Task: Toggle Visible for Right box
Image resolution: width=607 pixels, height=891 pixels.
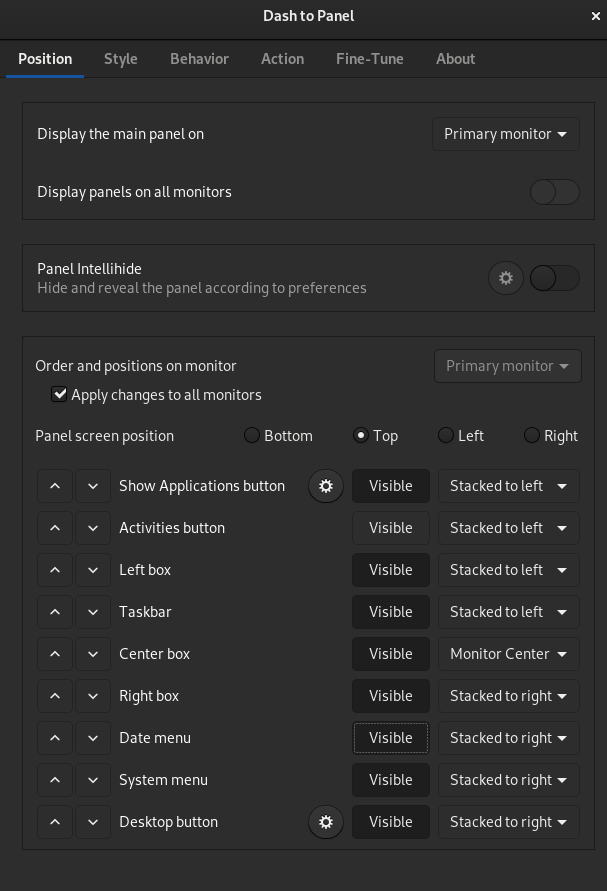Action: 391,696
